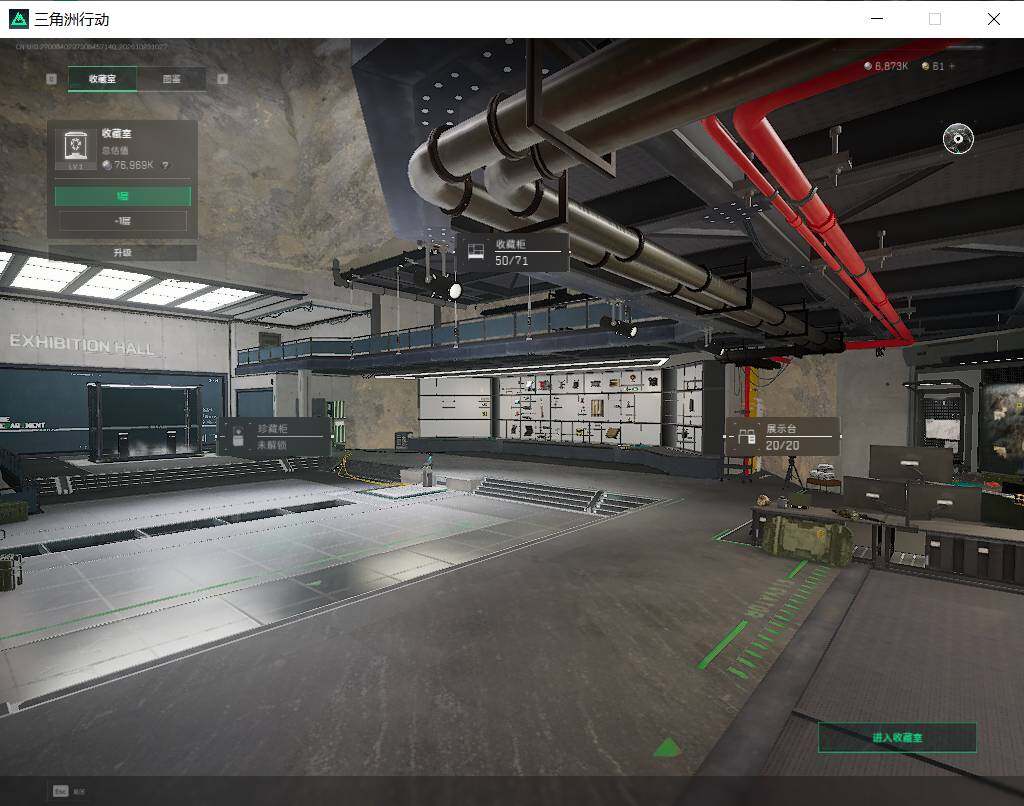Click the 6,873K currency balance text
The height and width of the screenshot is (806, 1024).
(x=891, y=66)
